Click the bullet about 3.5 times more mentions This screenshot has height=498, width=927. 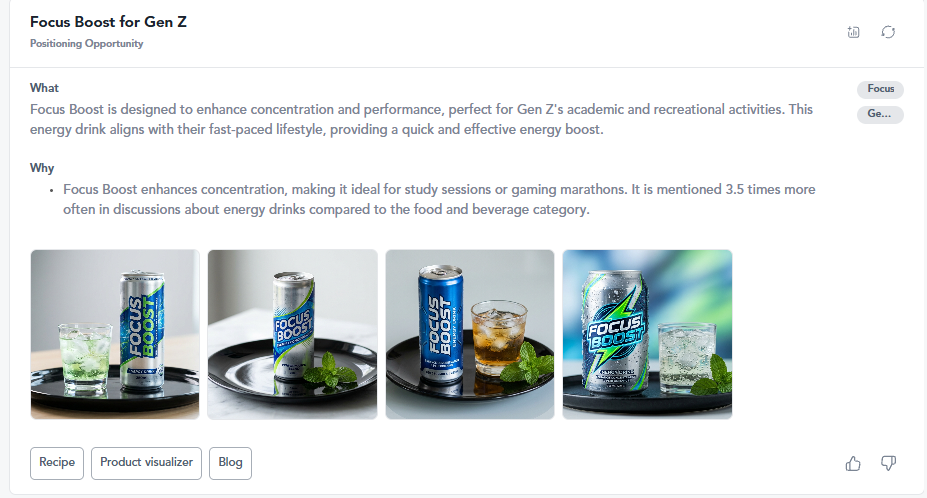click(439, 199)
